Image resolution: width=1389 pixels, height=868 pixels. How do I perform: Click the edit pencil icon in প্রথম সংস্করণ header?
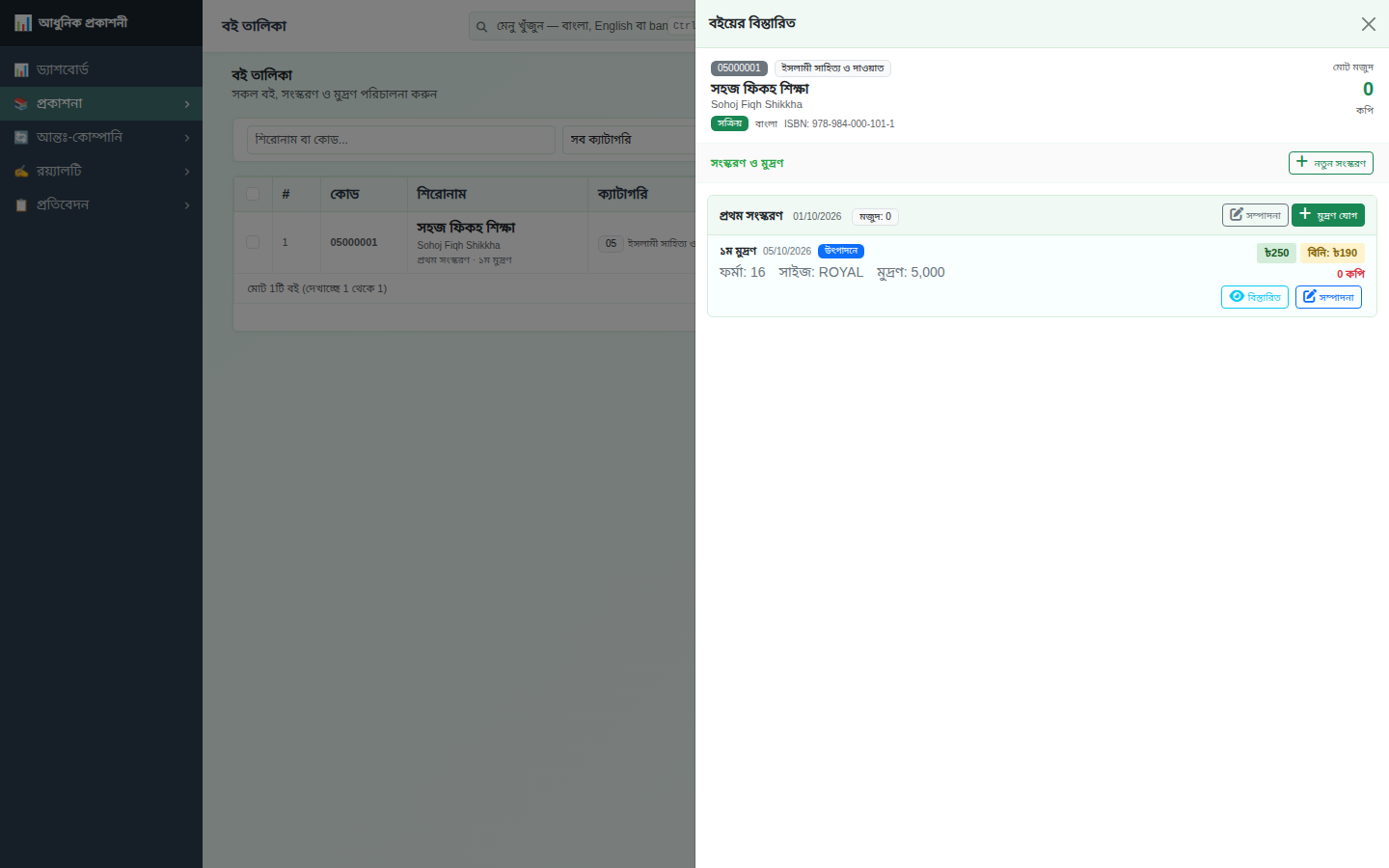click(x=1236, y=214)
